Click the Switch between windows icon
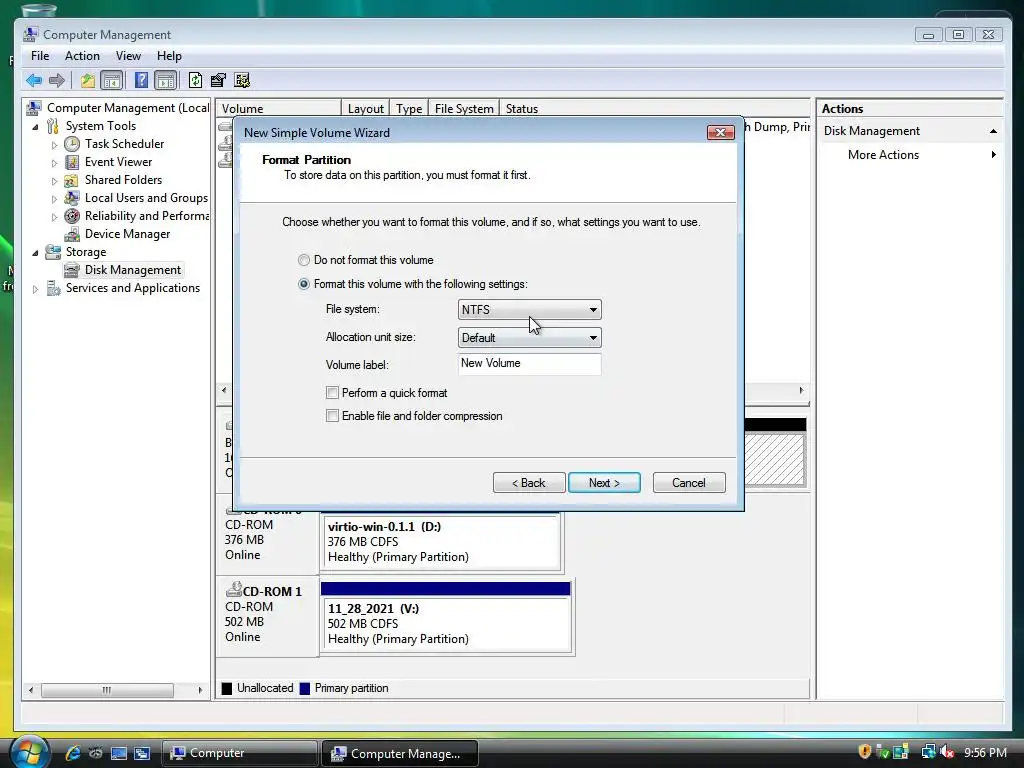 pyautogui.click(x=142, y=753)
